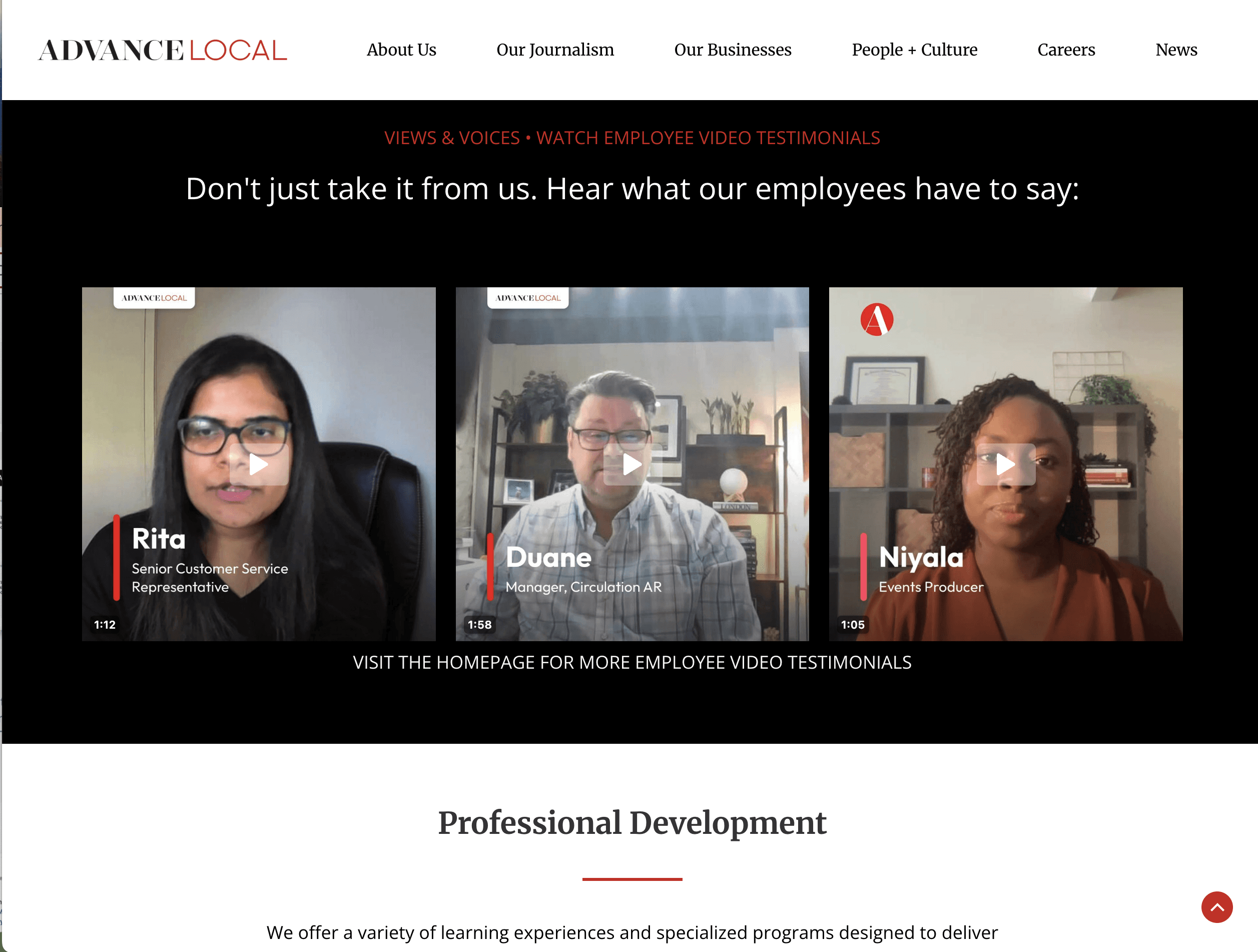Open the Our Journalism menu
Viewport: 1258px width, 952px height.
555,50
